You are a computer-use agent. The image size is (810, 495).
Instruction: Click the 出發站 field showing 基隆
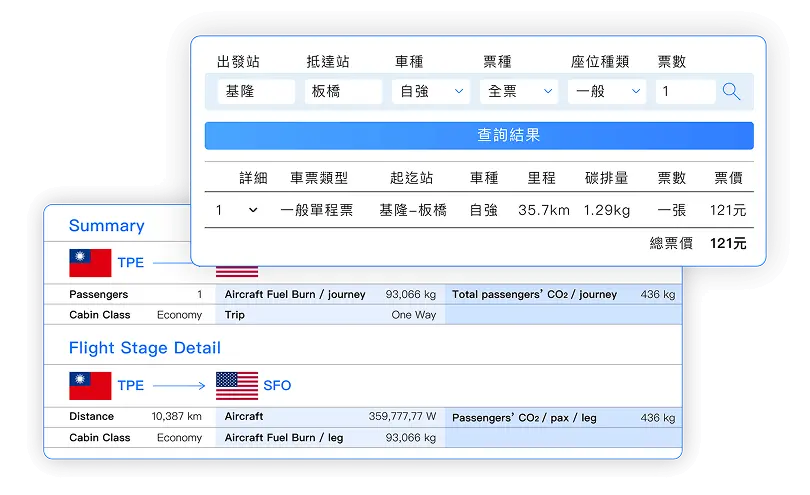click(x=256, y=91)
